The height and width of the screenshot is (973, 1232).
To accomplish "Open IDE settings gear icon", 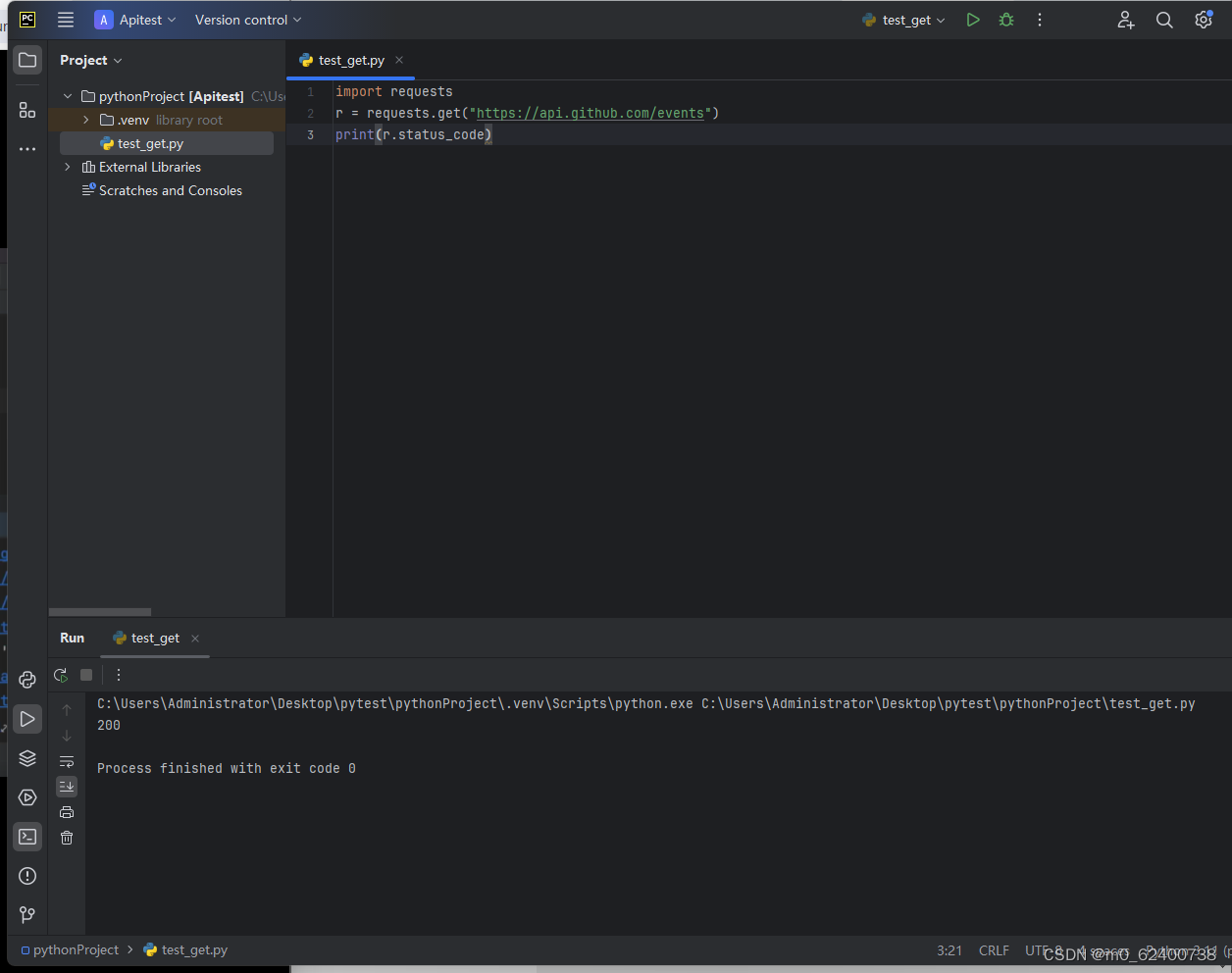I will 1204,20.
